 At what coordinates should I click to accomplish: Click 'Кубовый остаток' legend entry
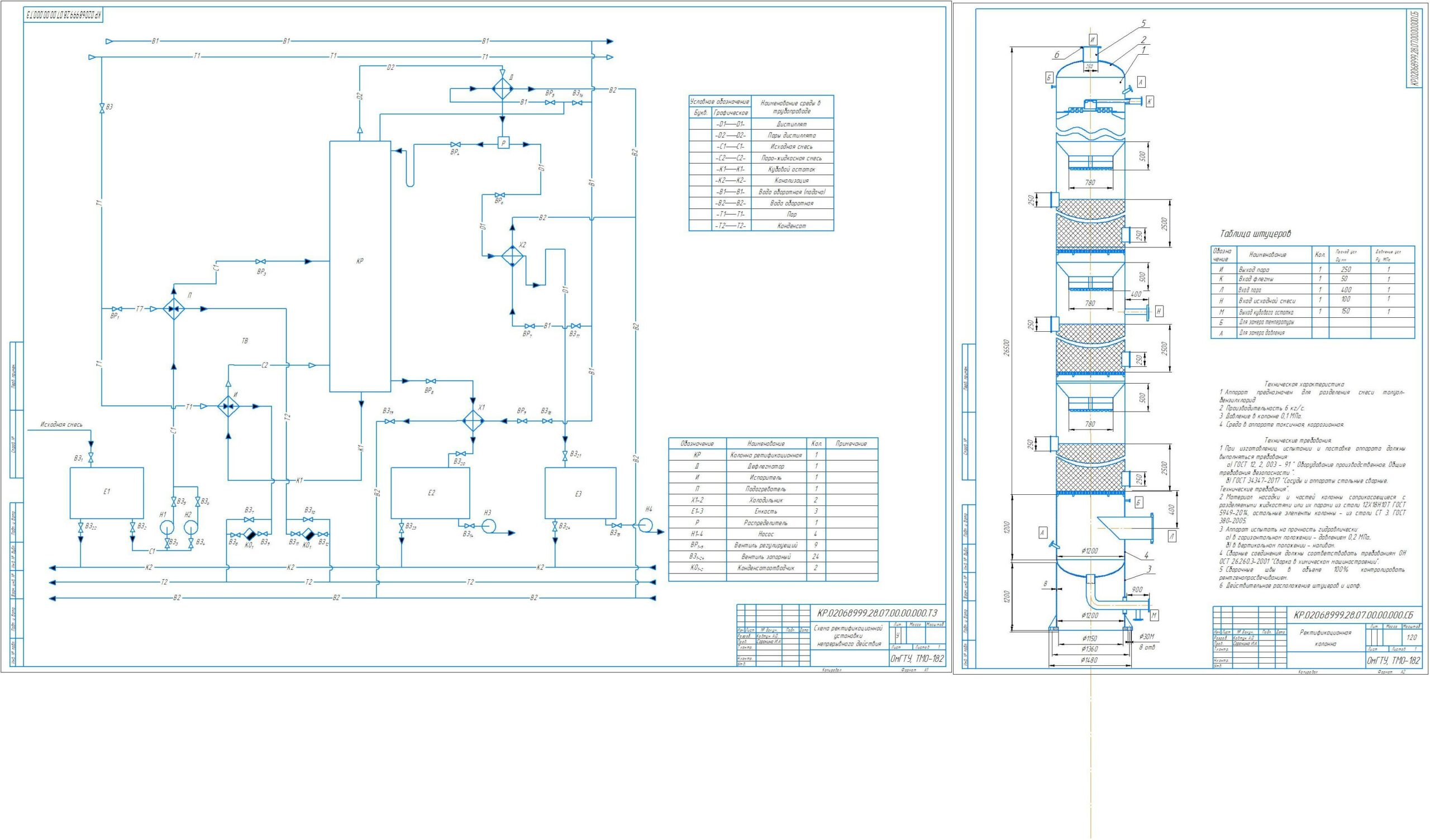pos(792,169)
